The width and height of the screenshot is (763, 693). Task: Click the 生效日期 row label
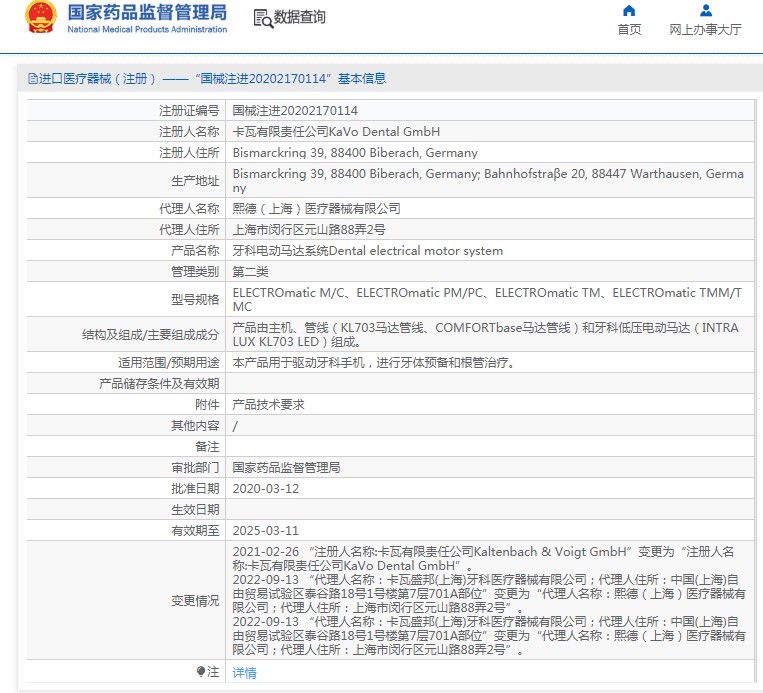click(x=195, y=510)
